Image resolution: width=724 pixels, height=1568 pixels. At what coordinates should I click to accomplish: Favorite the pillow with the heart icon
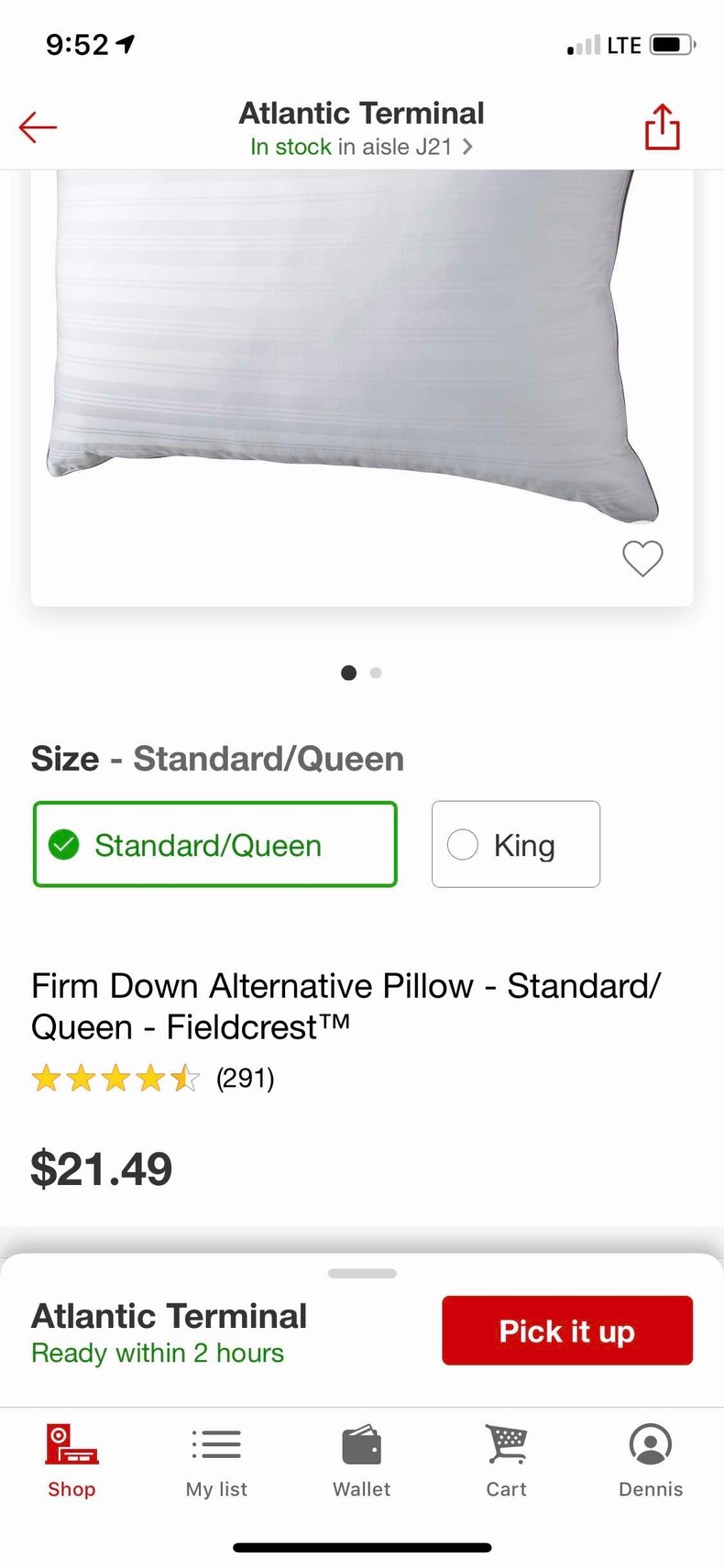pyautogui.click(x=642, y=558)
